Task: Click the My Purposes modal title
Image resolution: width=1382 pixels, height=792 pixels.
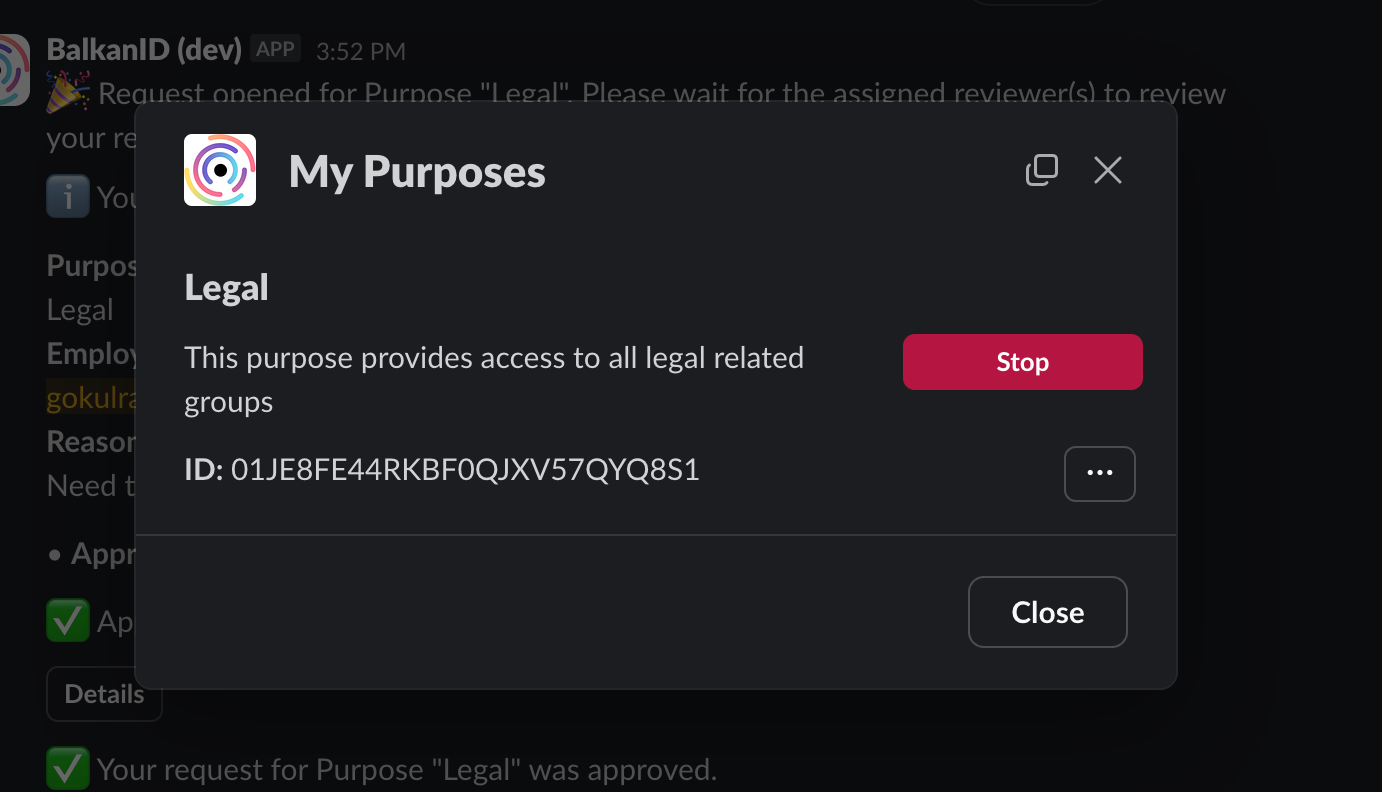Action: 417,172
